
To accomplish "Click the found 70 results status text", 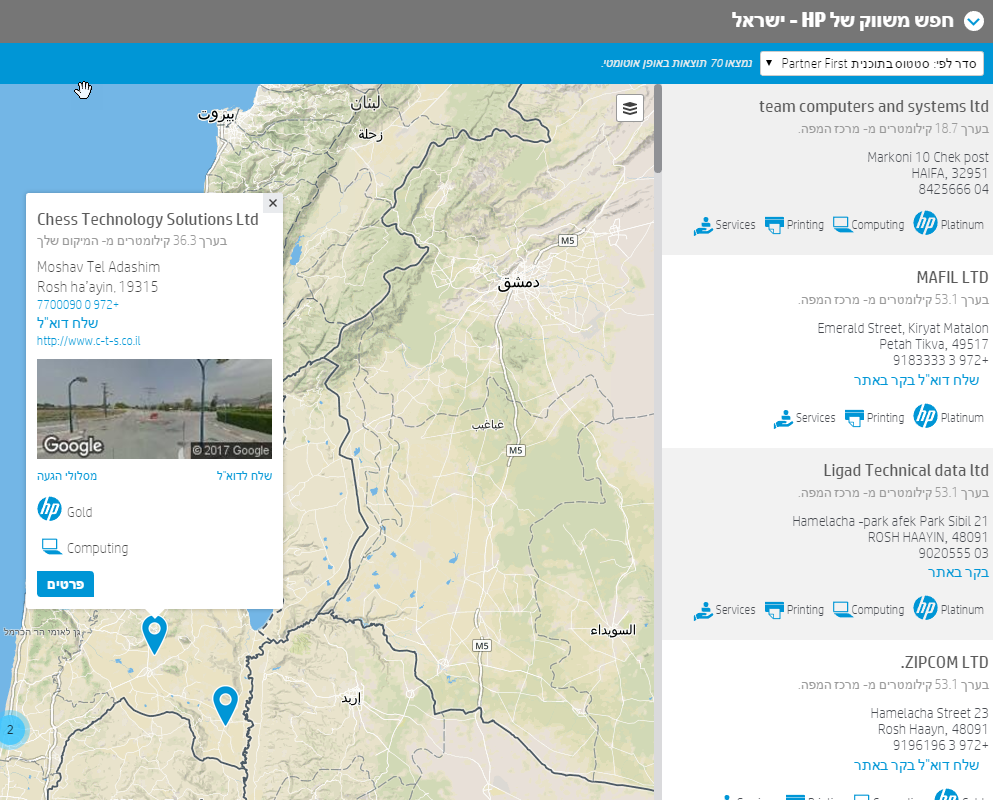I will click(676, 63).
